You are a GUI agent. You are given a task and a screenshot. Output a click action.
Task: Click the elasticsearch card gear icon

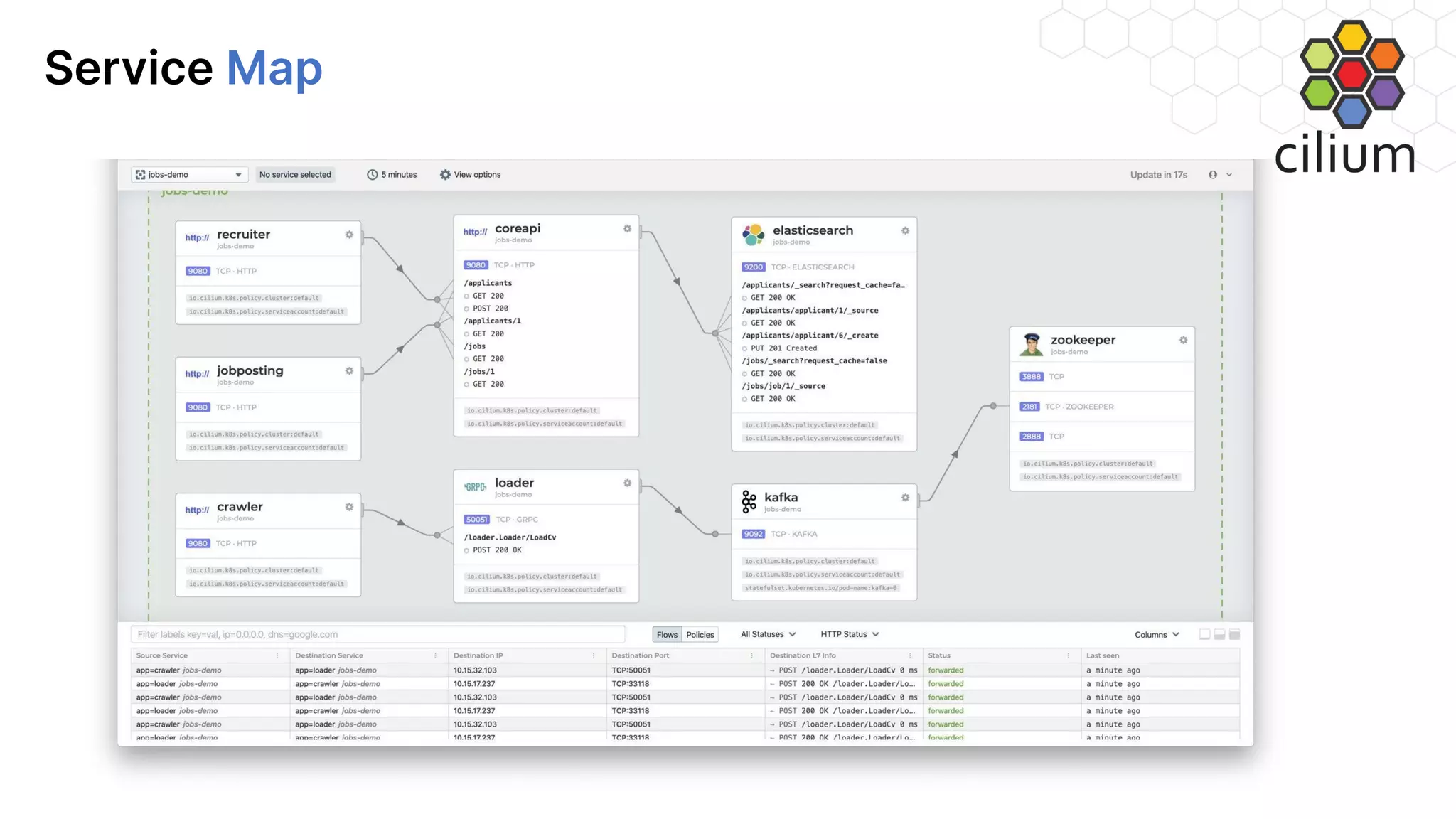[905, 231]
